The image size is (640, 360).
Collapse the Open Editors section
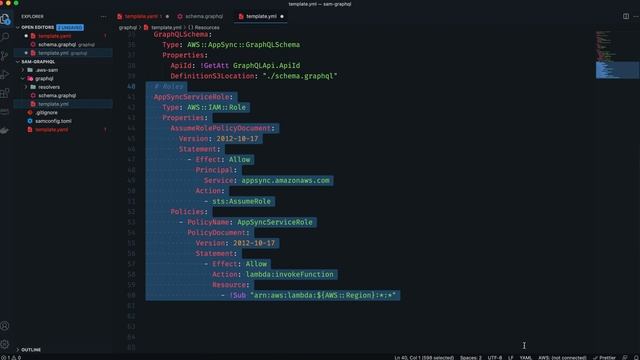click(x=38, y=27)
